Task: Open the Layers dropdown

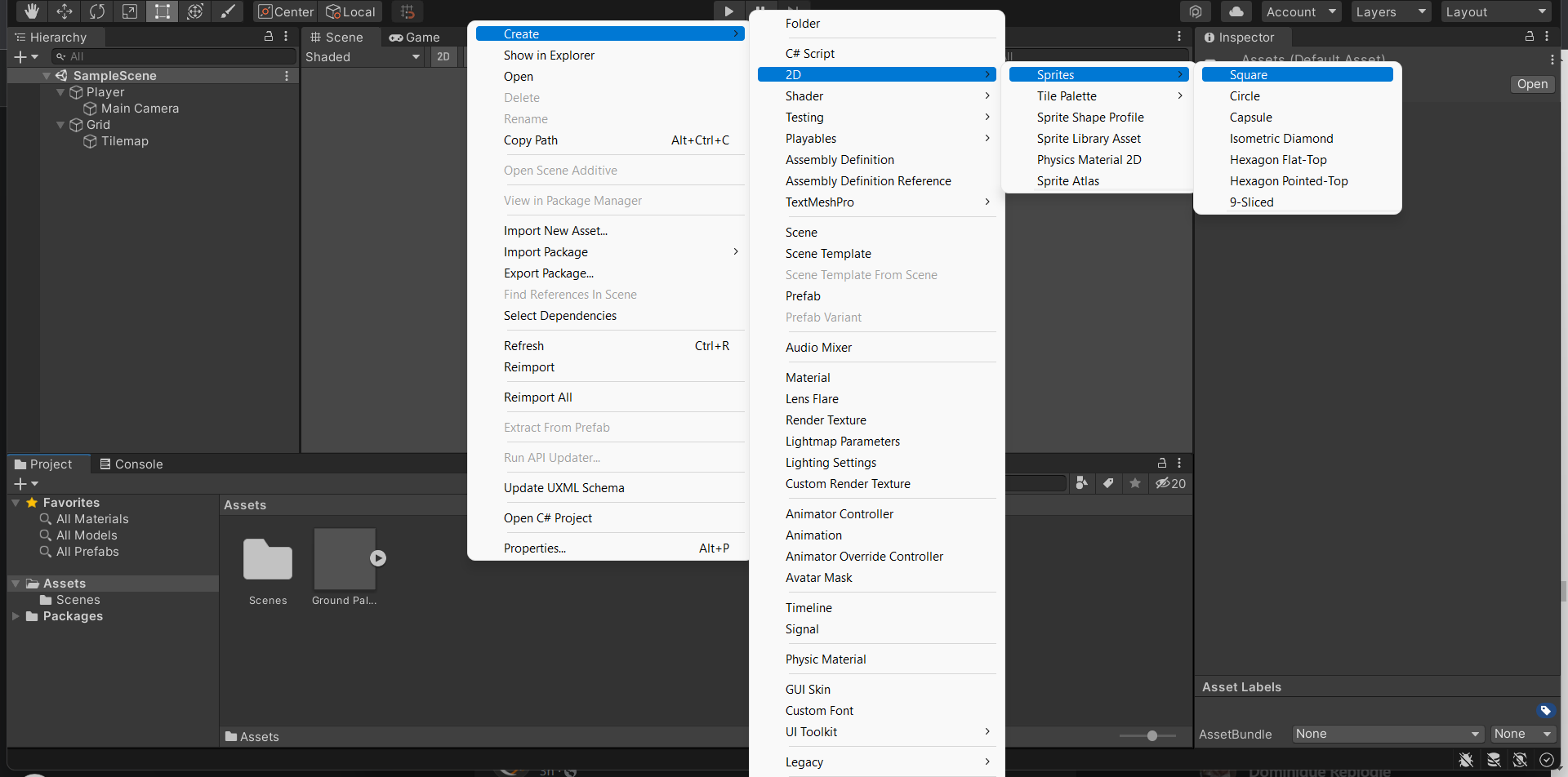Action: point(1390,11)
